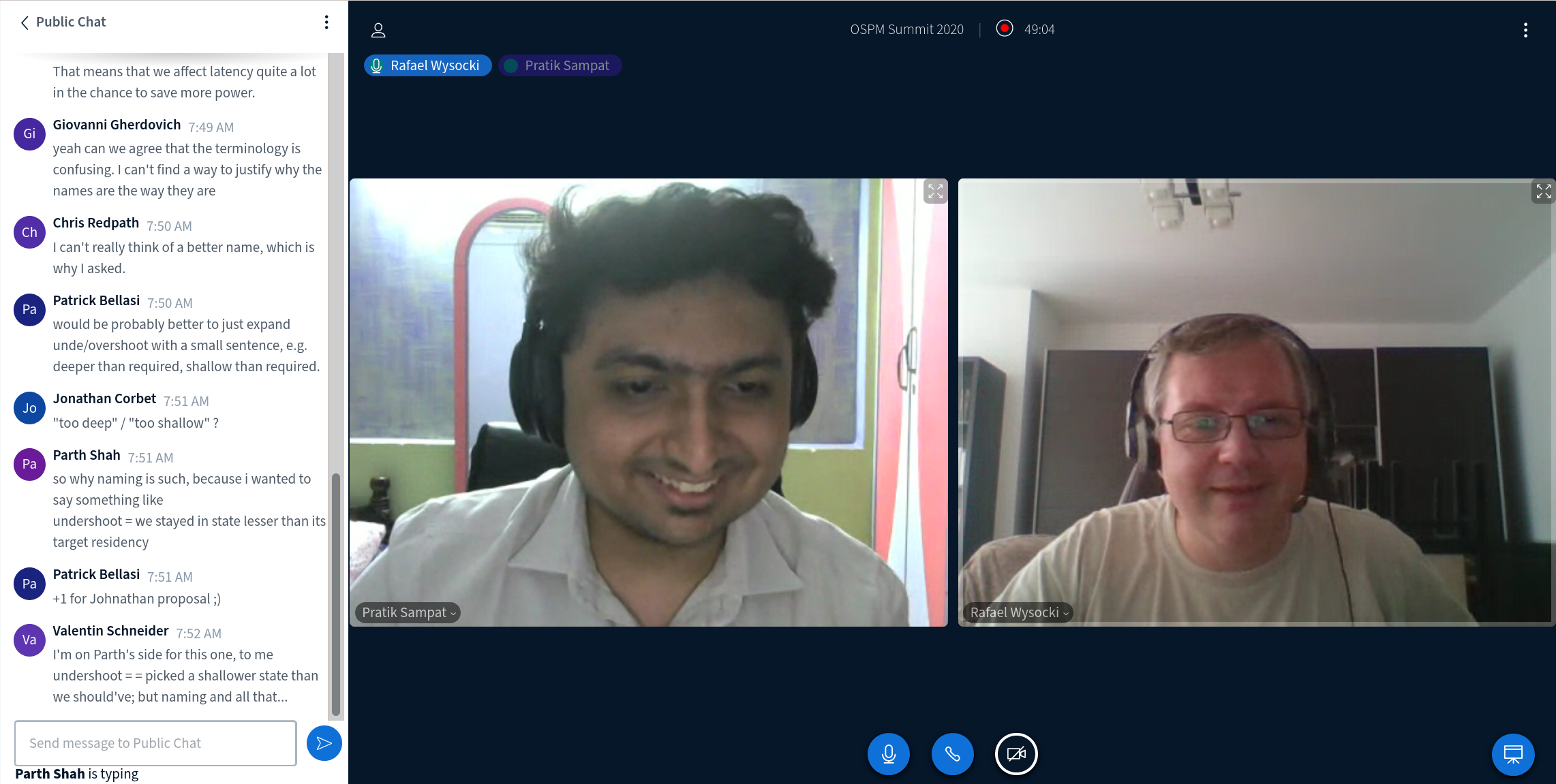Open the Public Chat options menu

point(326,22)
